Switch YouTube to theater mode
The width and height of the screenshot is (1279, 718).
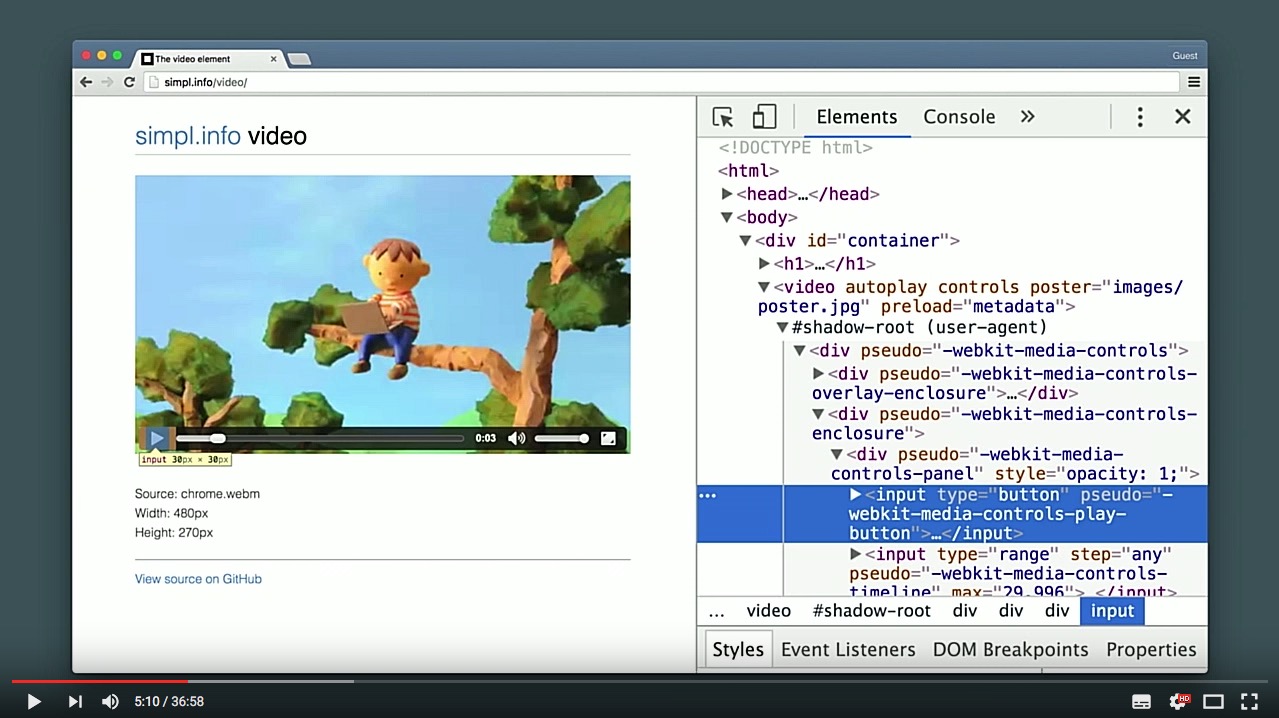tap(1213, 702)
